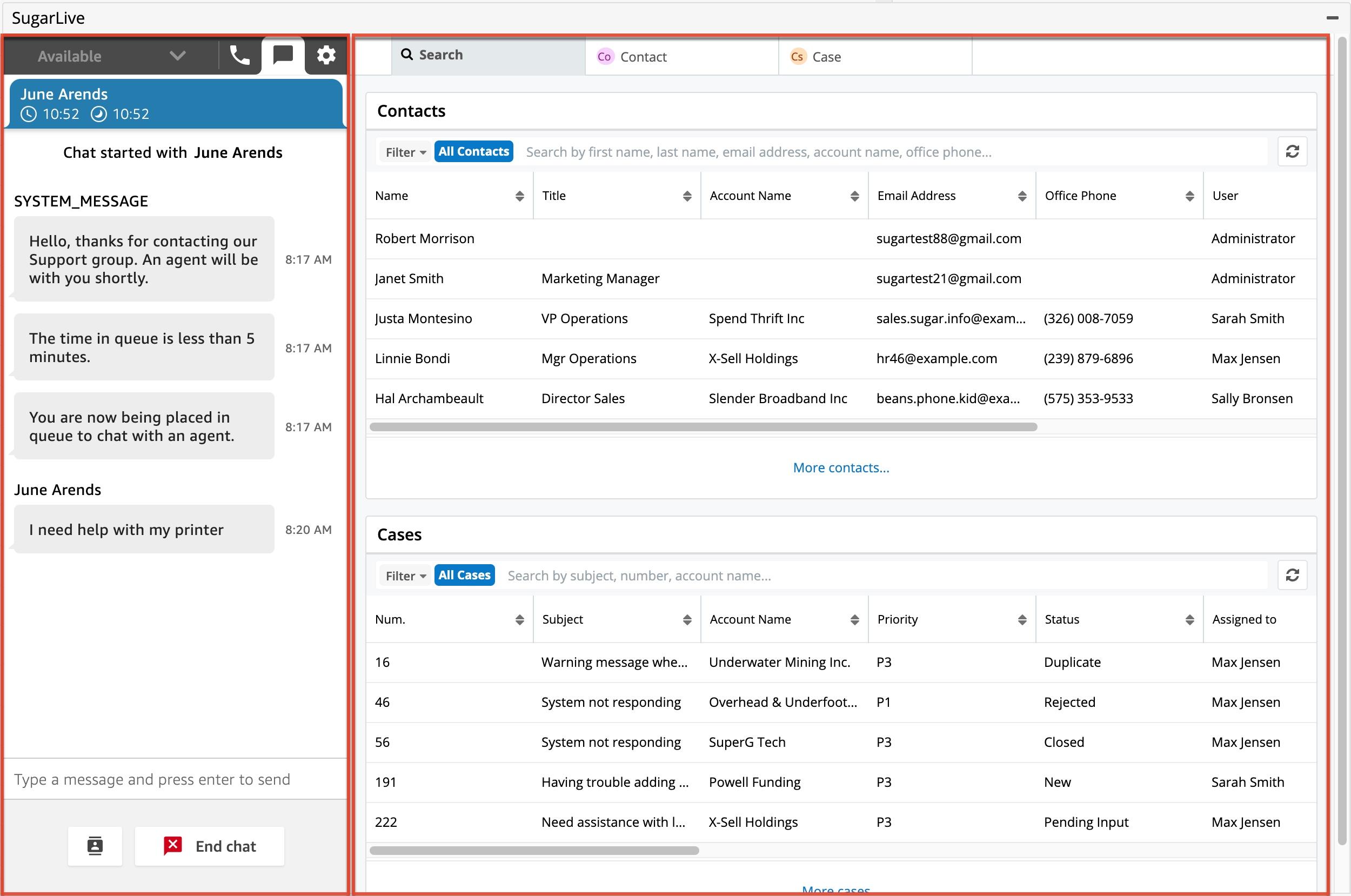Sort cases by Priority column
The image size is (1351, 896).
(x=1022, y=619)
